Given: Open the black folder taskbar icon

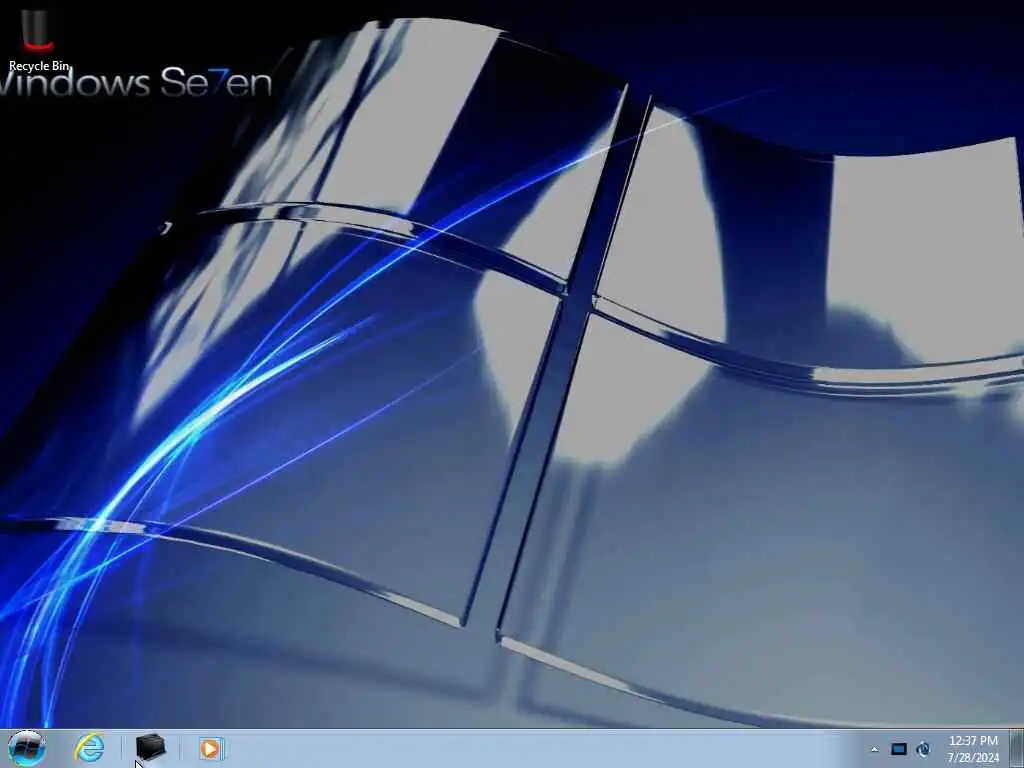Looking at the screenshot, I should pos(151,748).
